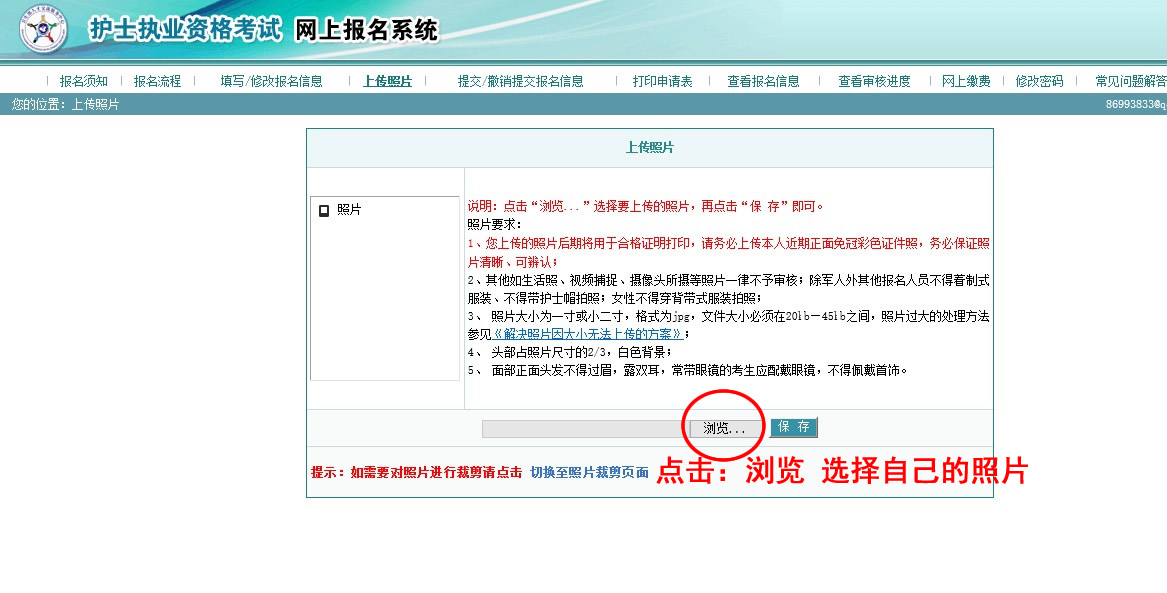Click the nurse exam logo emblem
Screen dimensions: 1167x593
point(43,30)
